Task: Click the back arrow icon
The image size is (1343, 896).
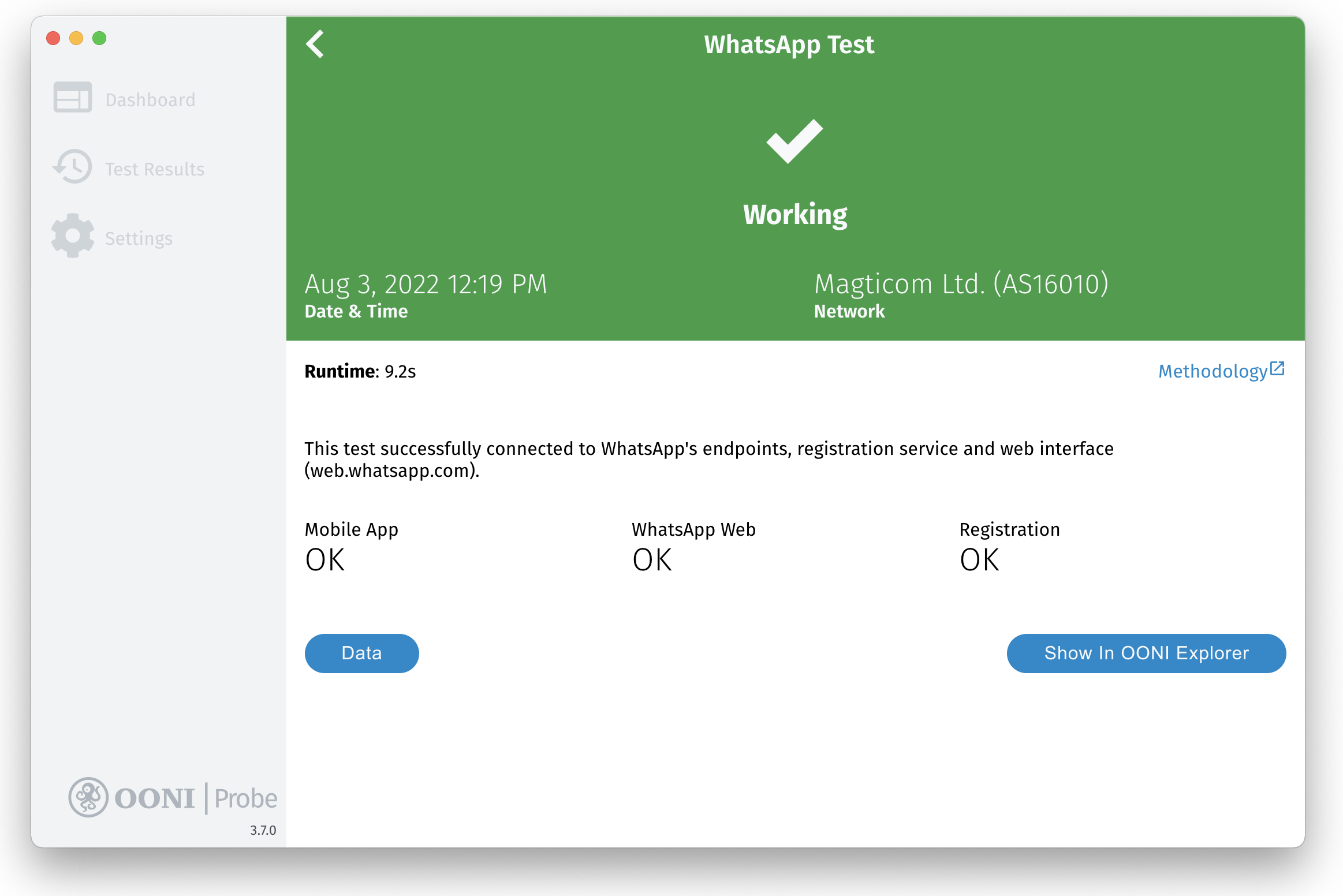Action: (x=315, y=44)
